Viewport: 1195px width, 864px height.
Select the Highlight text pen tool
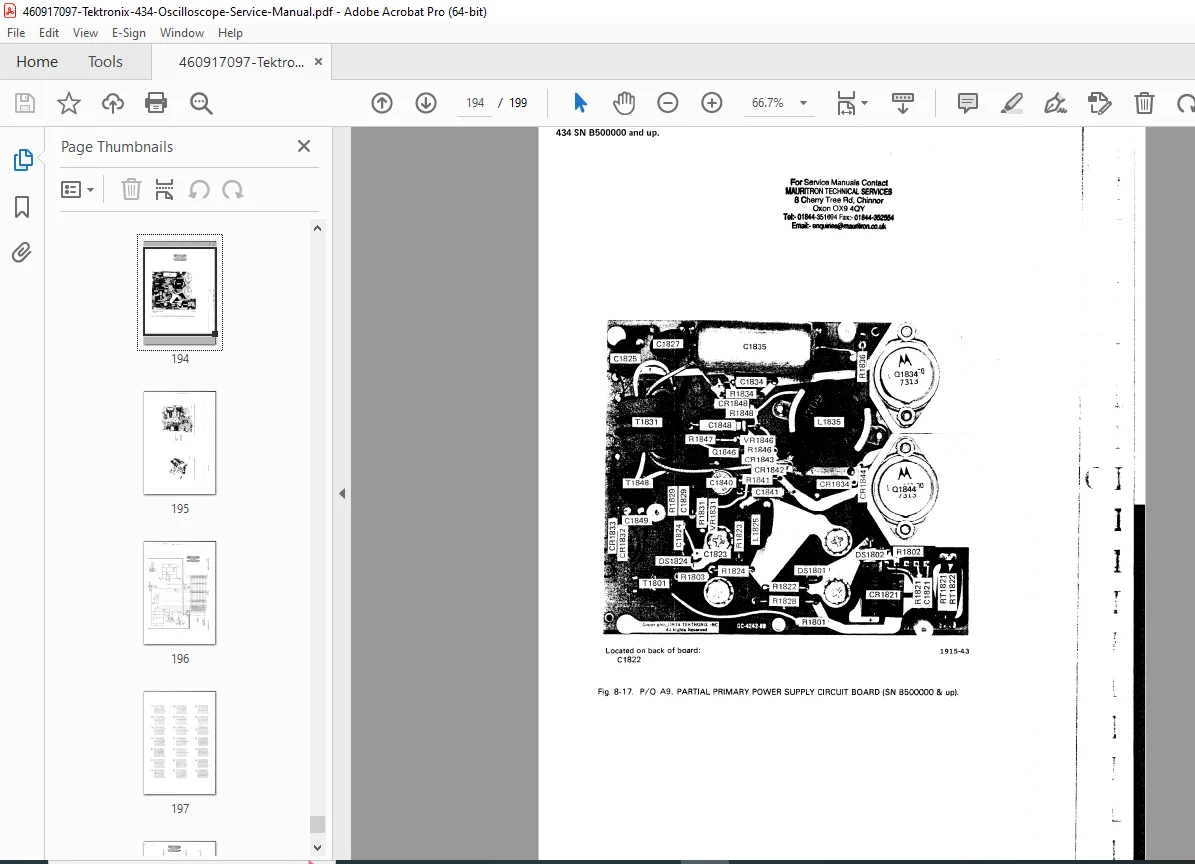click(x=1011, y=103)
